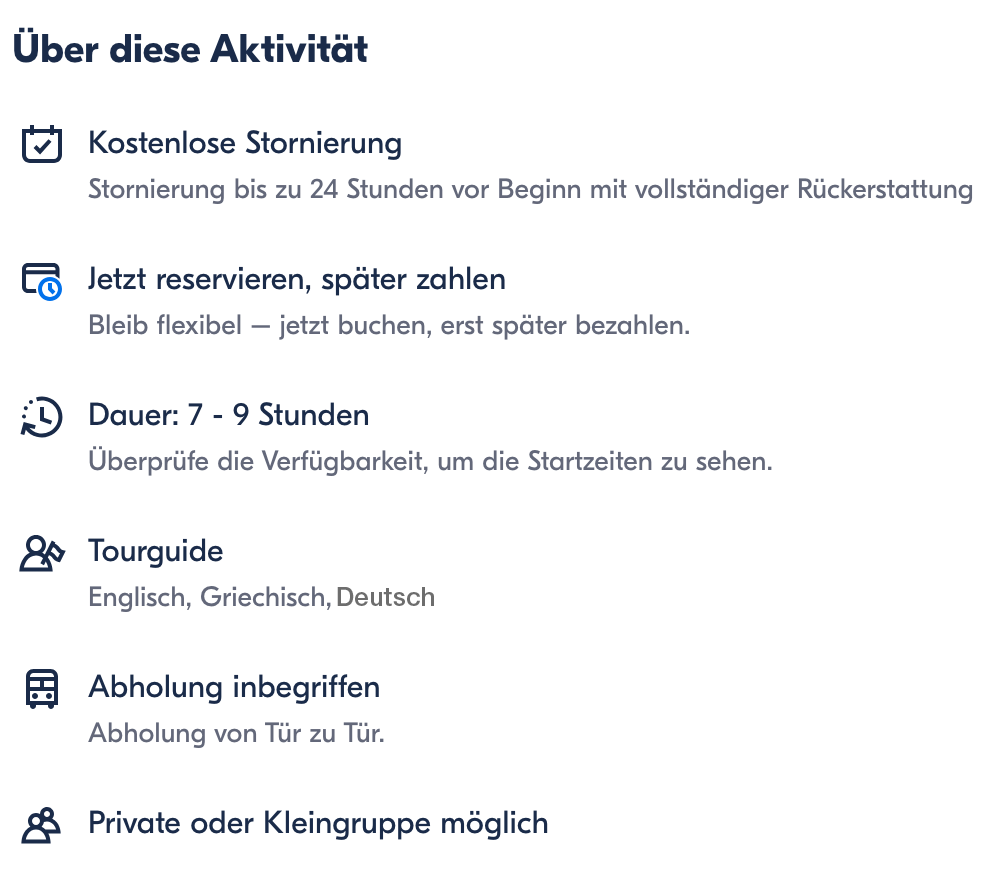Open Jetzt reservieren, später zahlen
This screenshot has width=1004, height=882.
click(297, 280)
